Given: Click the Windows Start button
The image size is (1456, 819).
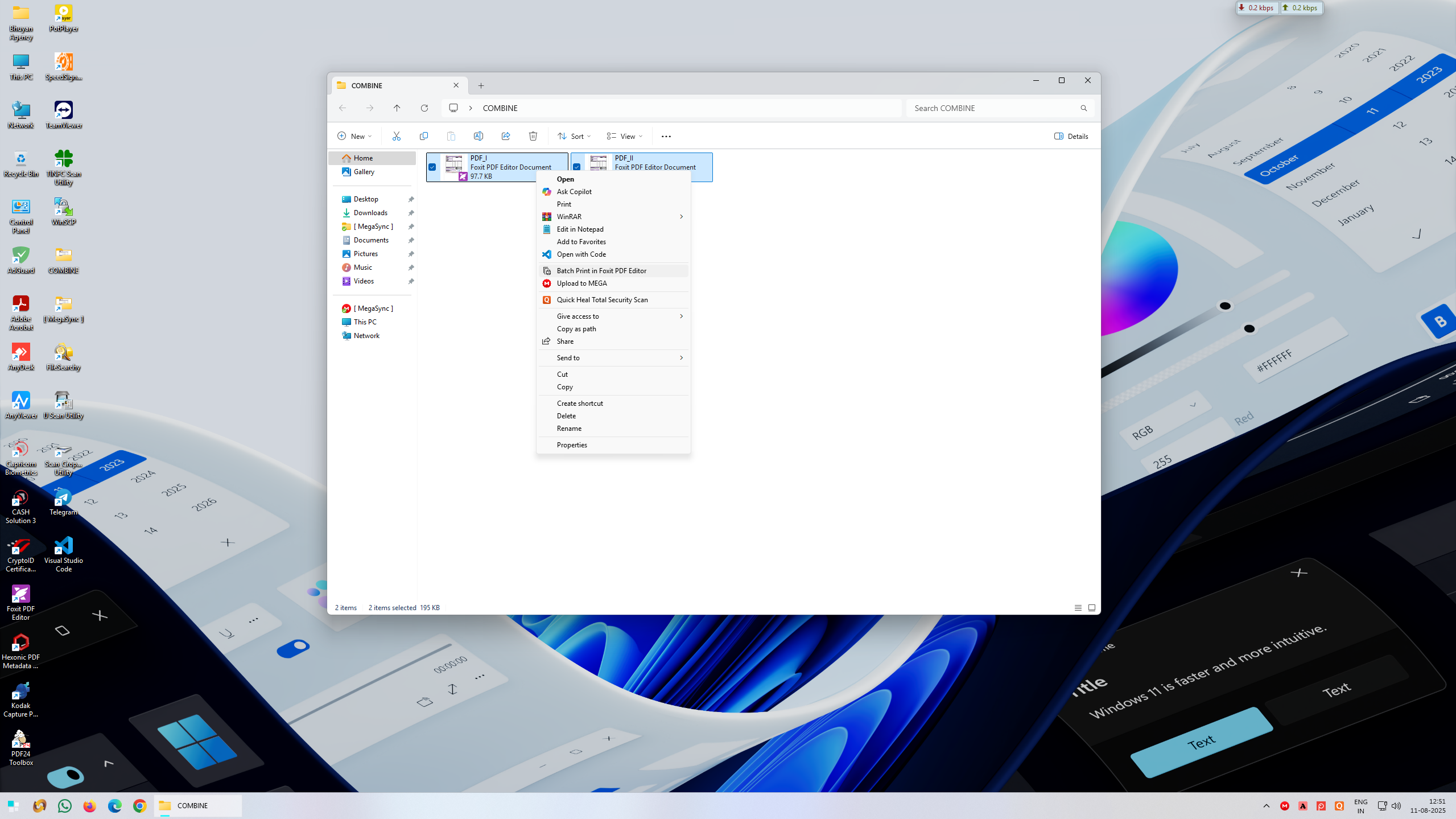Looking at the screenshot, I should 14,805.
